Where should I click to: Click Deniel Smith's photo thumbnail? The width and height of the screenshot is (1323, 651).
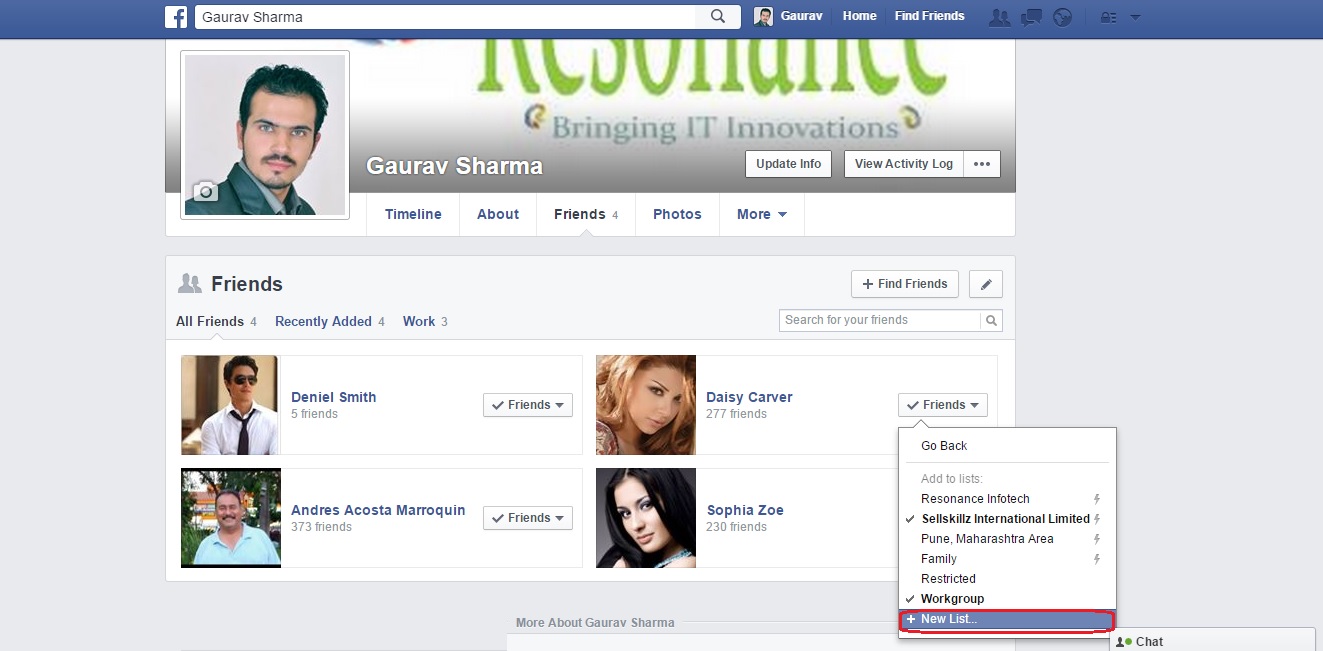(230, 405)
